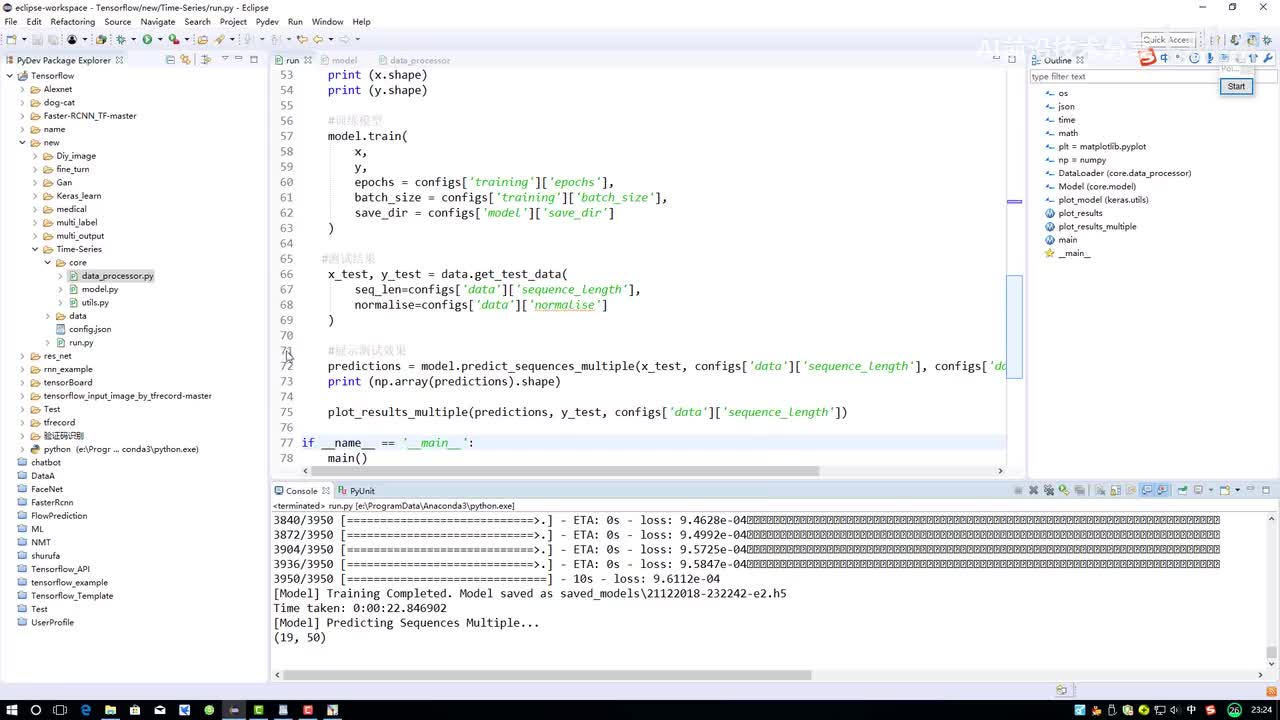Open Run button dropdown arrow
The width and height of the screenshot is (1280, 720).
pyautogui.click(x=158, y=40)
